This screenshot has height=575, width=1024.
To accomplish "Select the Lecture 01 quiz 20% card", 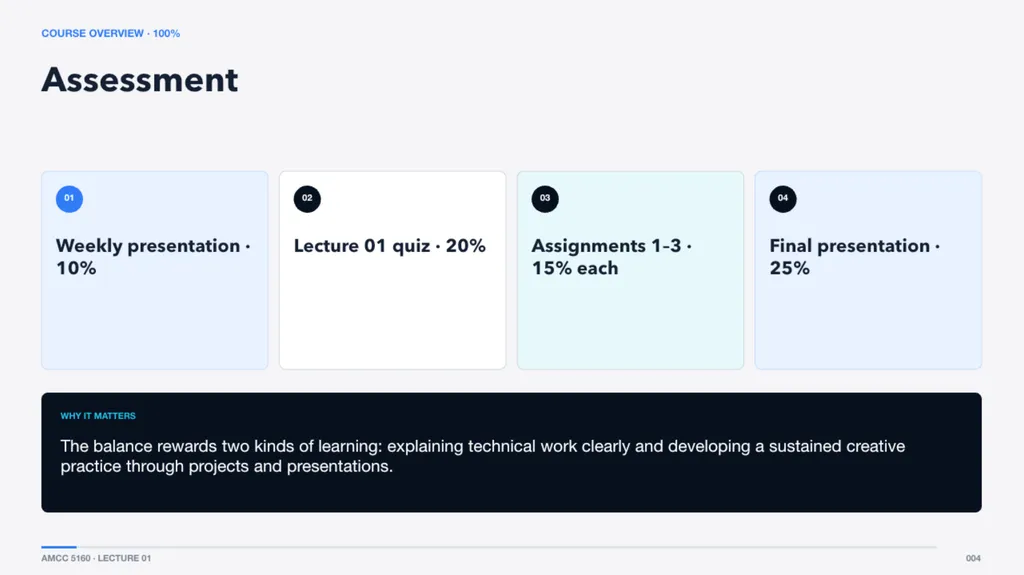I will point(392,271).
